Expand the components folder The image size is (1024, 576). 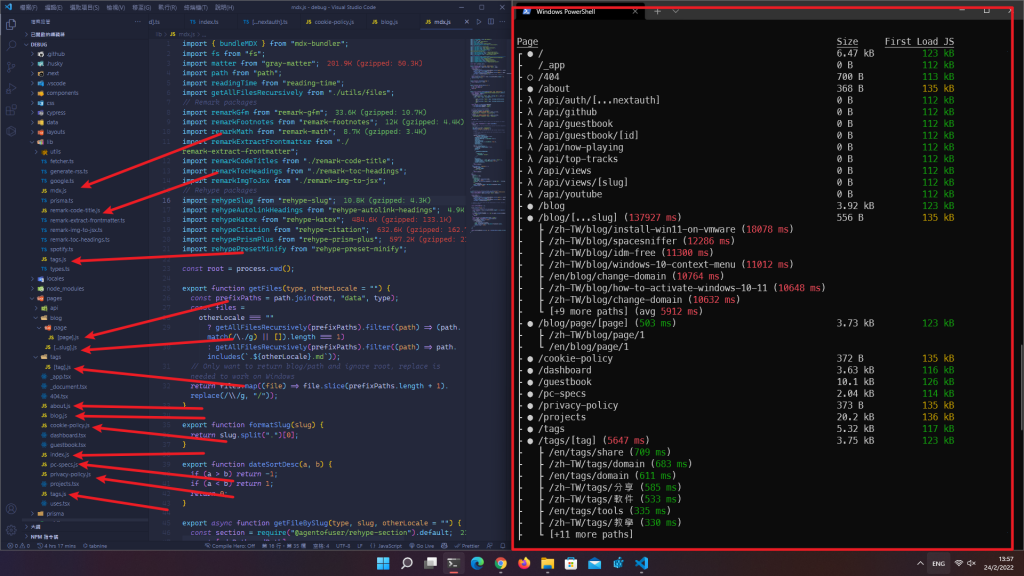(x=62, y=92)
